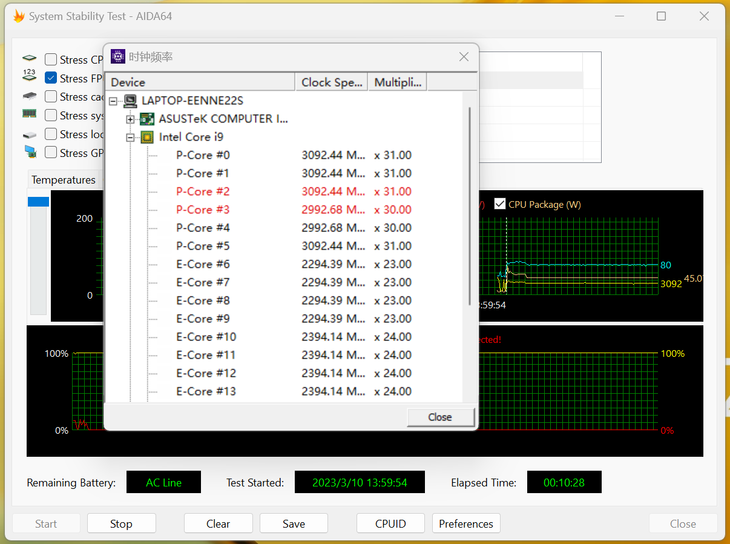The width and height of the screenshot is (730, 544).
Task: Uncheck the Stress FPU checkbox
Action: pos(51,78)
